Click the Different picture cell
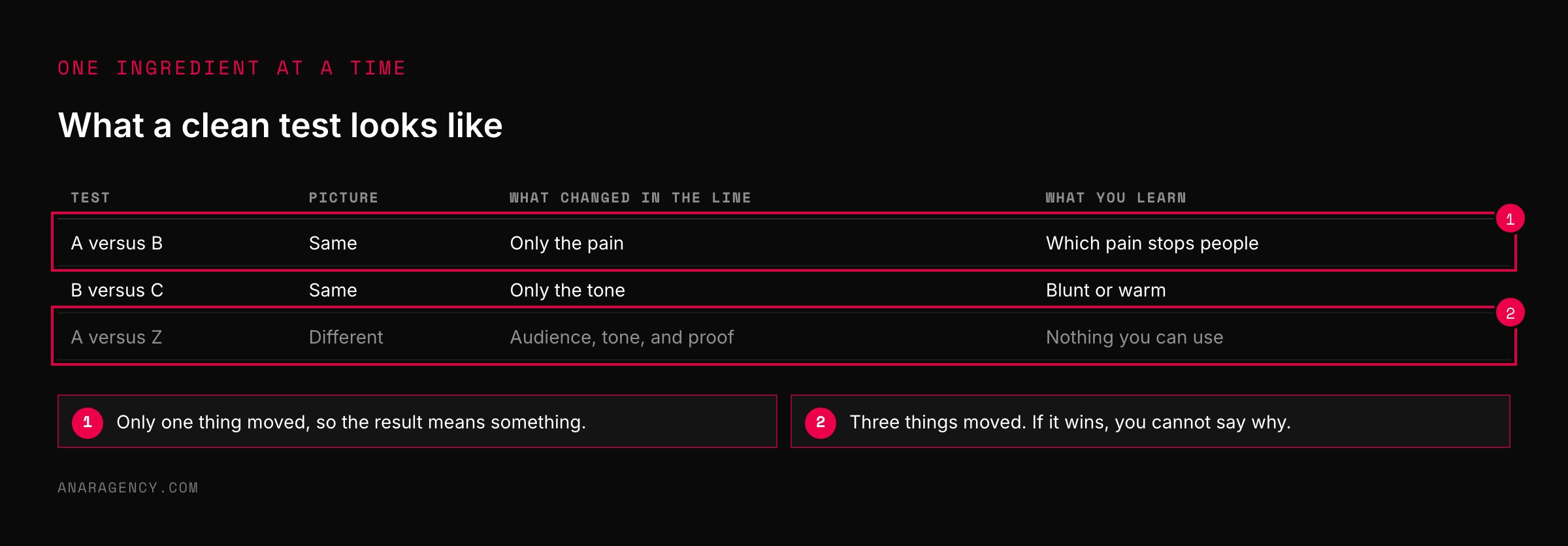Screen dimensions: 1568x546 tap(346, 337)
